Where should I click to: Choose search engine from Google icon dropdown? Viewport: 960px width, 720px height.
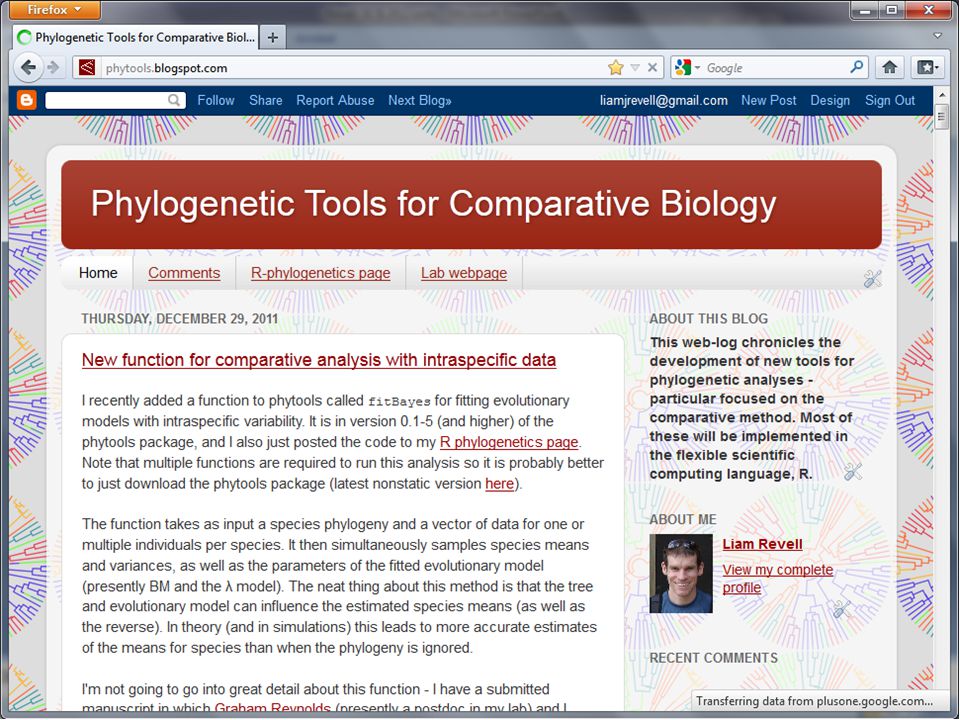pyautogui.click(x=686, y=67)
